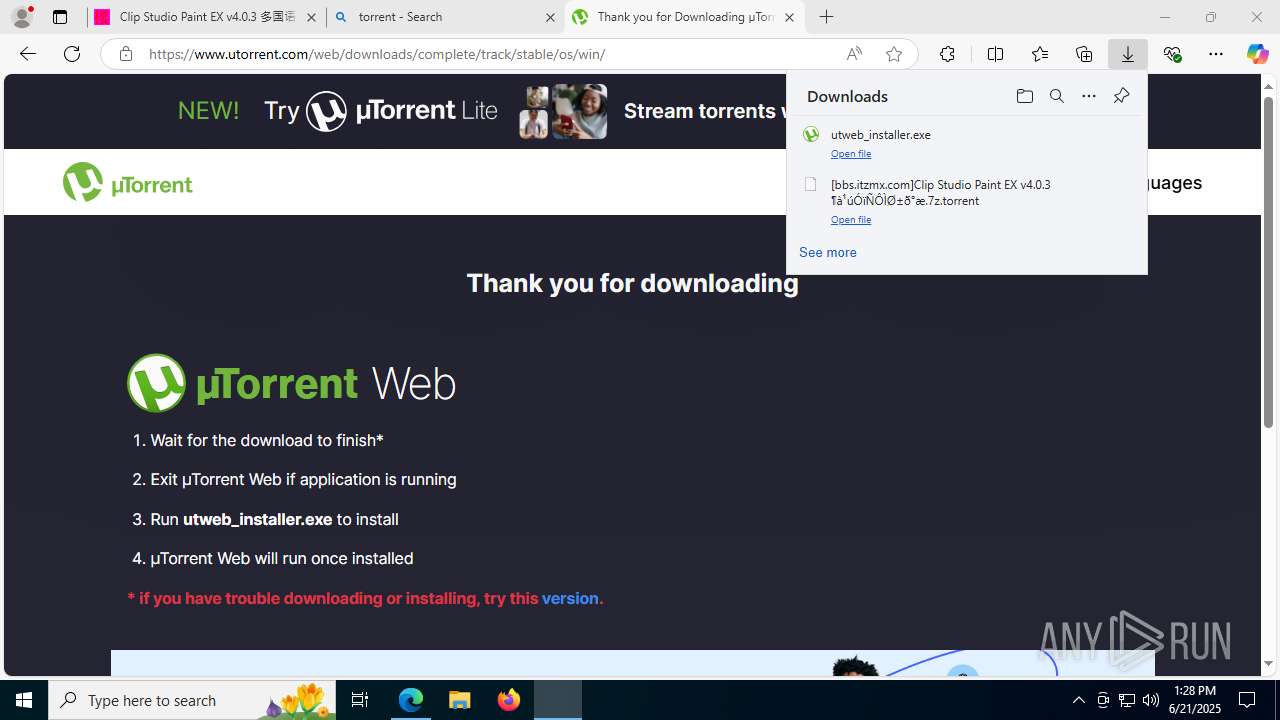
Task: Open downloads folder from Downloads panel
Action: pos(1024,96)
